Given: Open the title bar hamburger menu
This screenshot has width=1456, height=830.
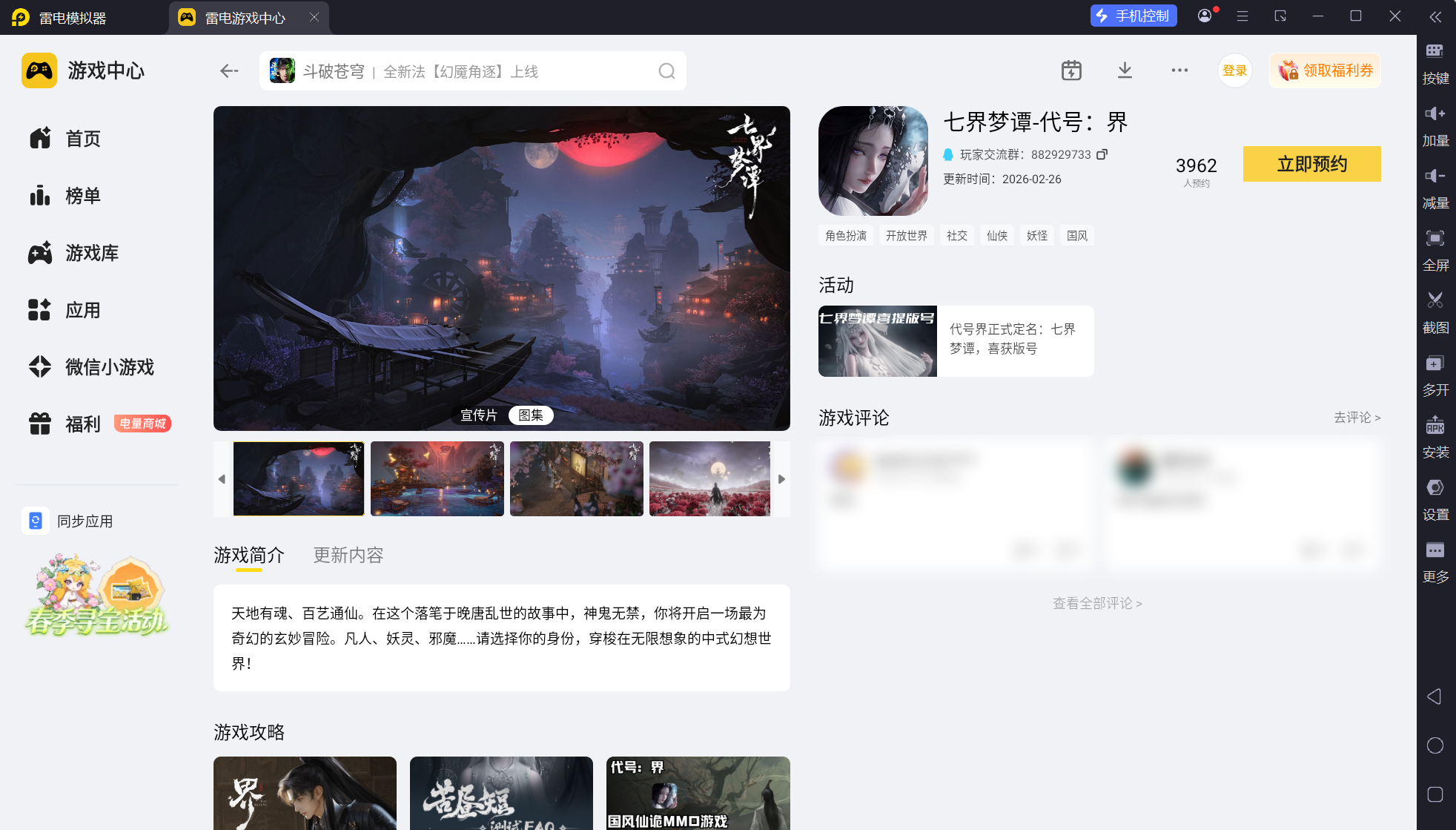Looking at the screenshot, I should click(x=1242, y=16).
